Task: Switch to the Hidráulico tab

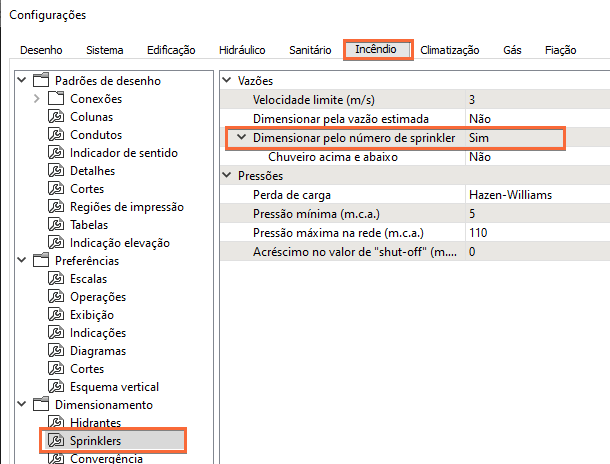Action: click(242, 50)
